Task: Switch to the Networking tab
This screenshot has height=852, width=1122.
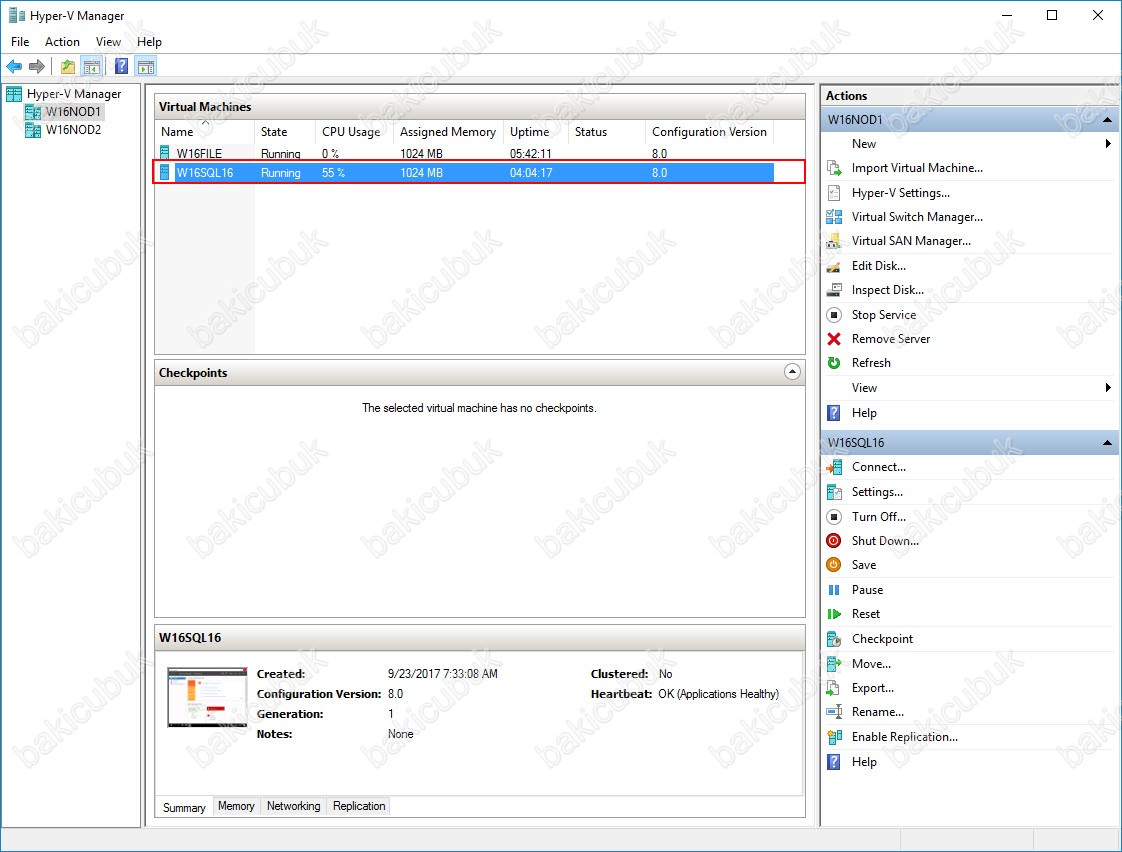Action: tap(293, 806)
